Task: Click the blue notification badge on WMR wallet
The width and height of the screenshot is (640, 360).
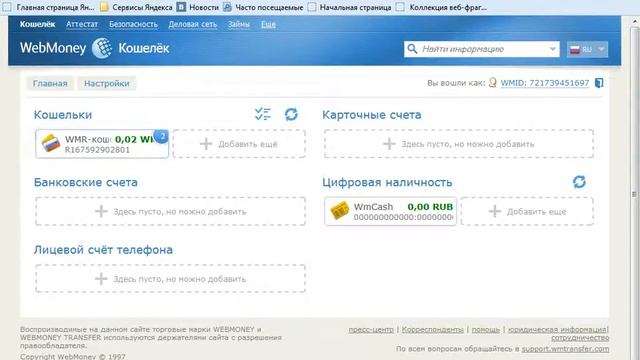Action: pos(161,136)
